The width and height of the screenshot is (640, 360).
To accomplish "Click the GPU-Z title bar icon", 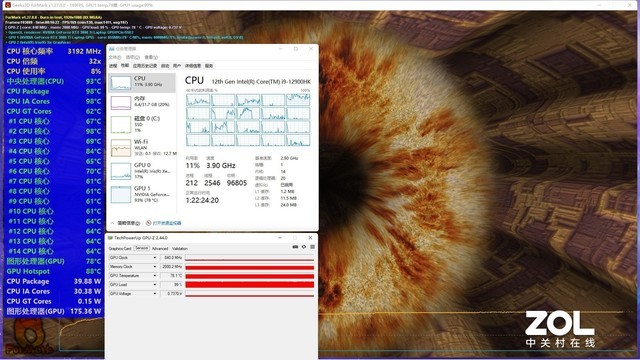I will click(x=110, y=238).
